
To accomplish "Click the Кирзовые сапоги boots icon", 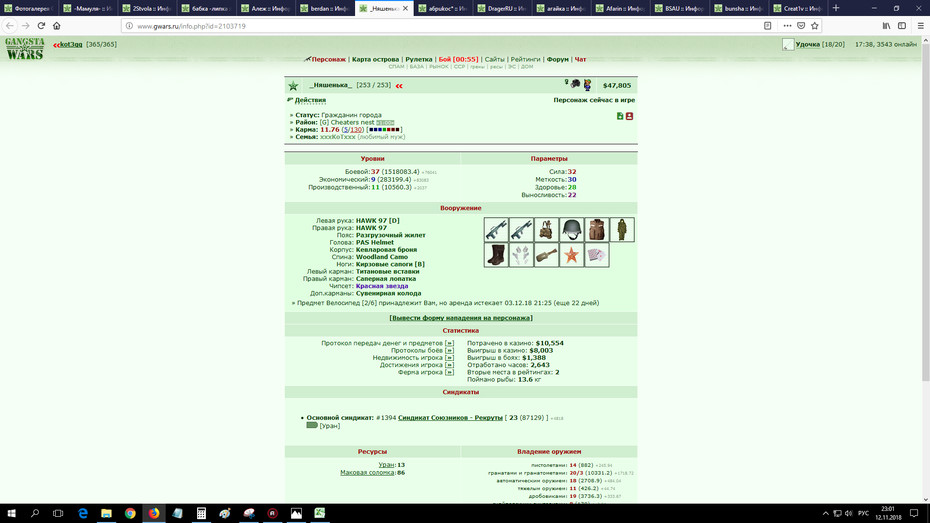I will 496,255.
